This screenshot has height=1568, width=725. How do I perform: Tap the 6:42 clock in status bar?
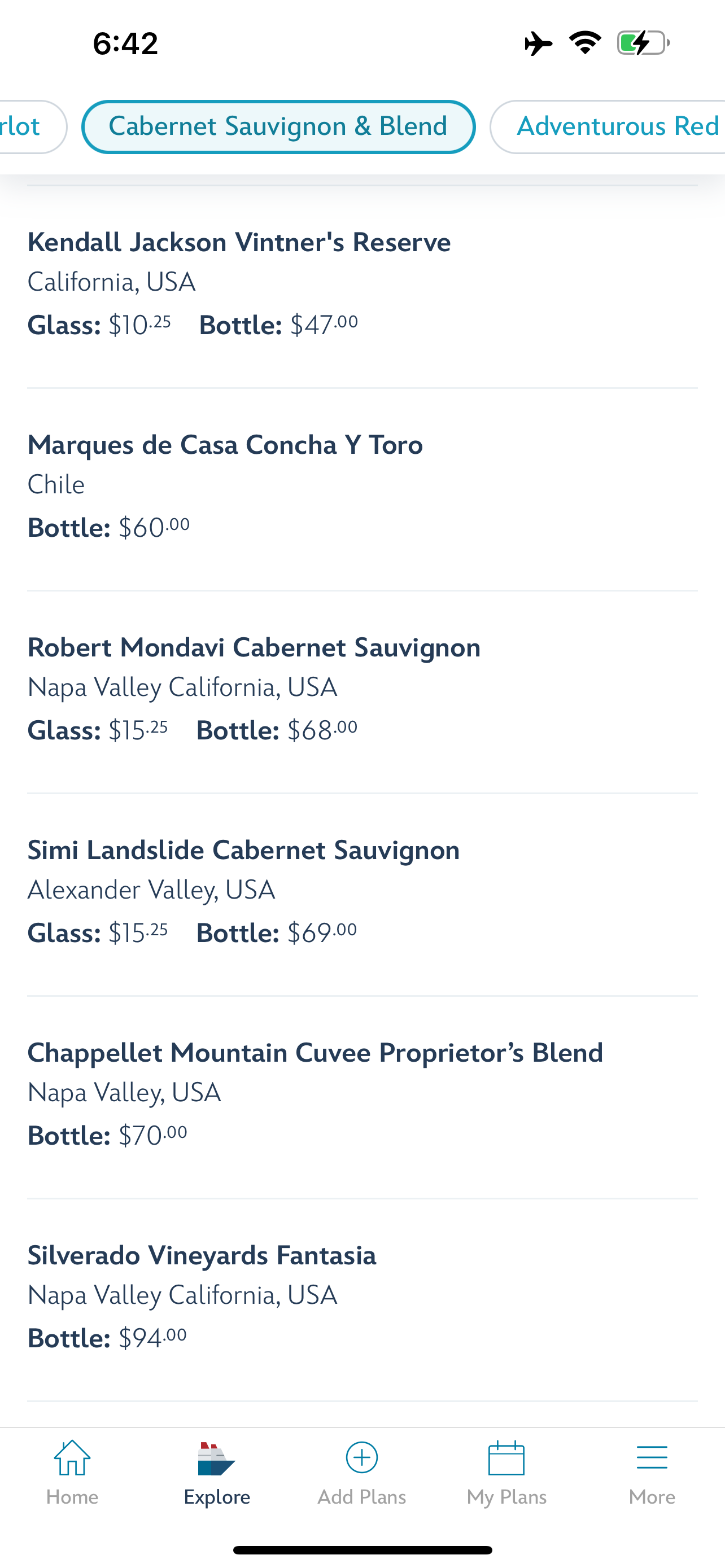[125, 43]
